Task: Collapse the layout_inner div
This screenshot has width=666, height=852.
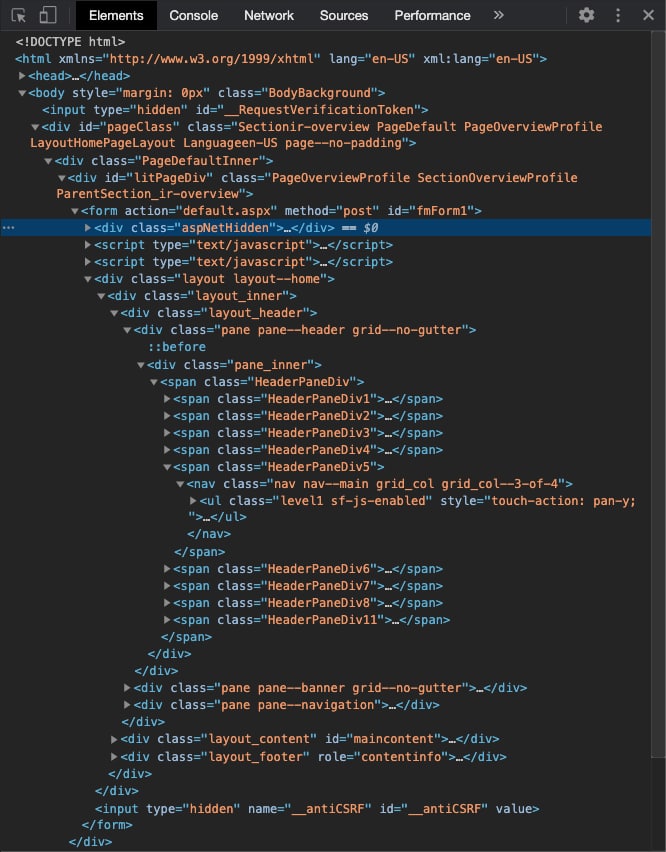Action: click(x=101, y=296)
